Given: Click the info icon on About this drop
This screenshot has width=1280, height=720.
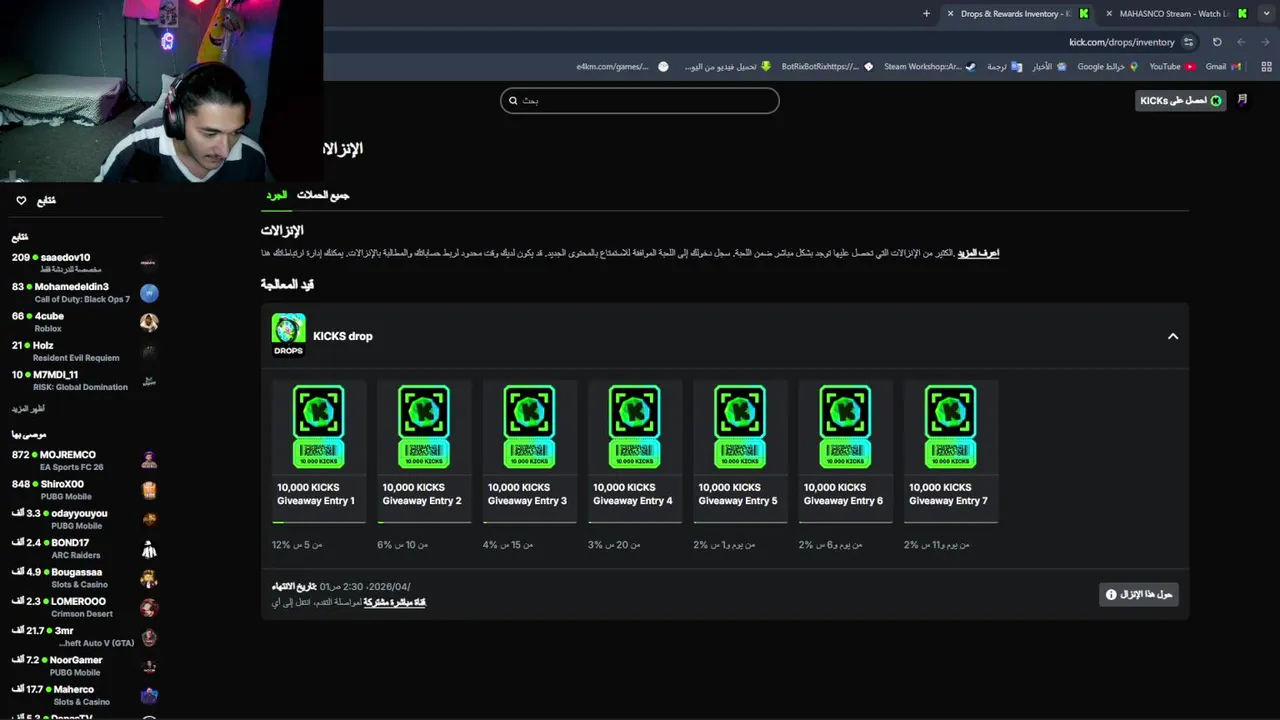Looking at the screenshot, I should pyautogui.click(x=1111, y=594).
